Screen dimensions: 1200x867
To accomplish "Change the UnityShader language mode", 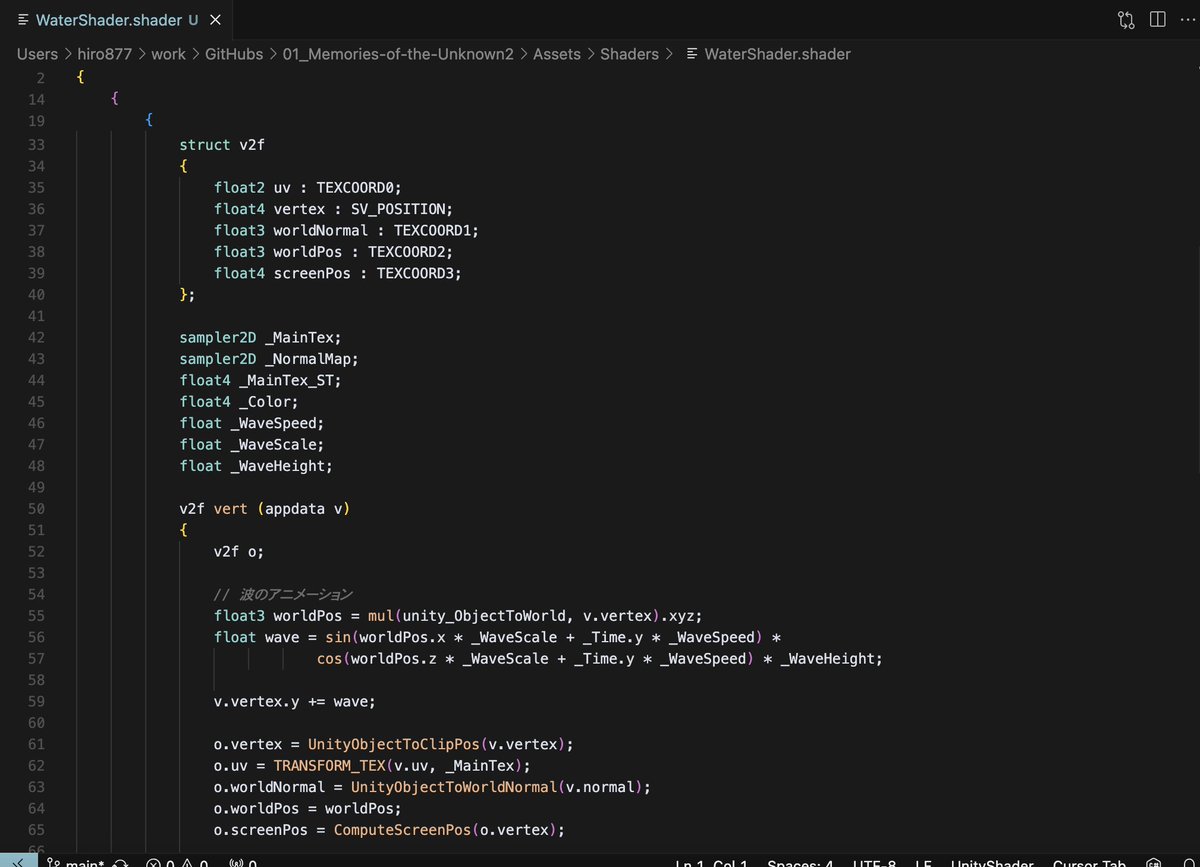I will [991, 863].
